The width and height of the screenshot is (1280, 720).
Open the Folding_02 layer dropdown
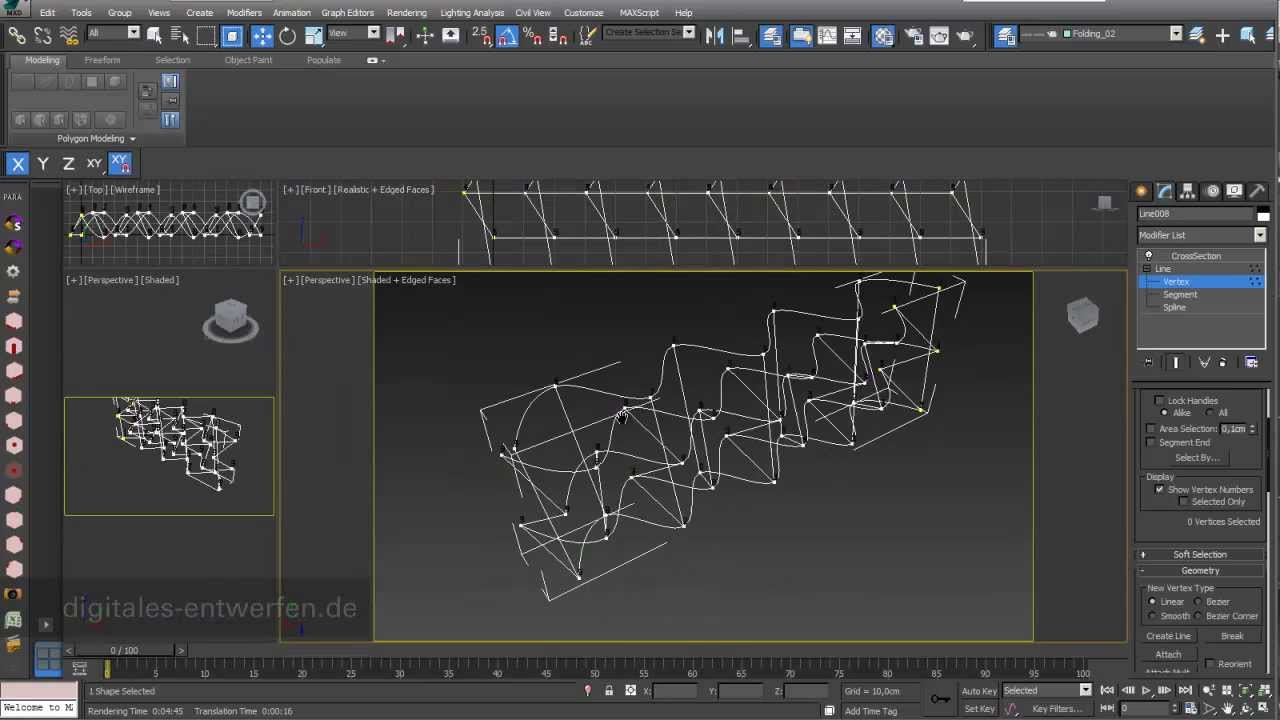(1176, 34)
